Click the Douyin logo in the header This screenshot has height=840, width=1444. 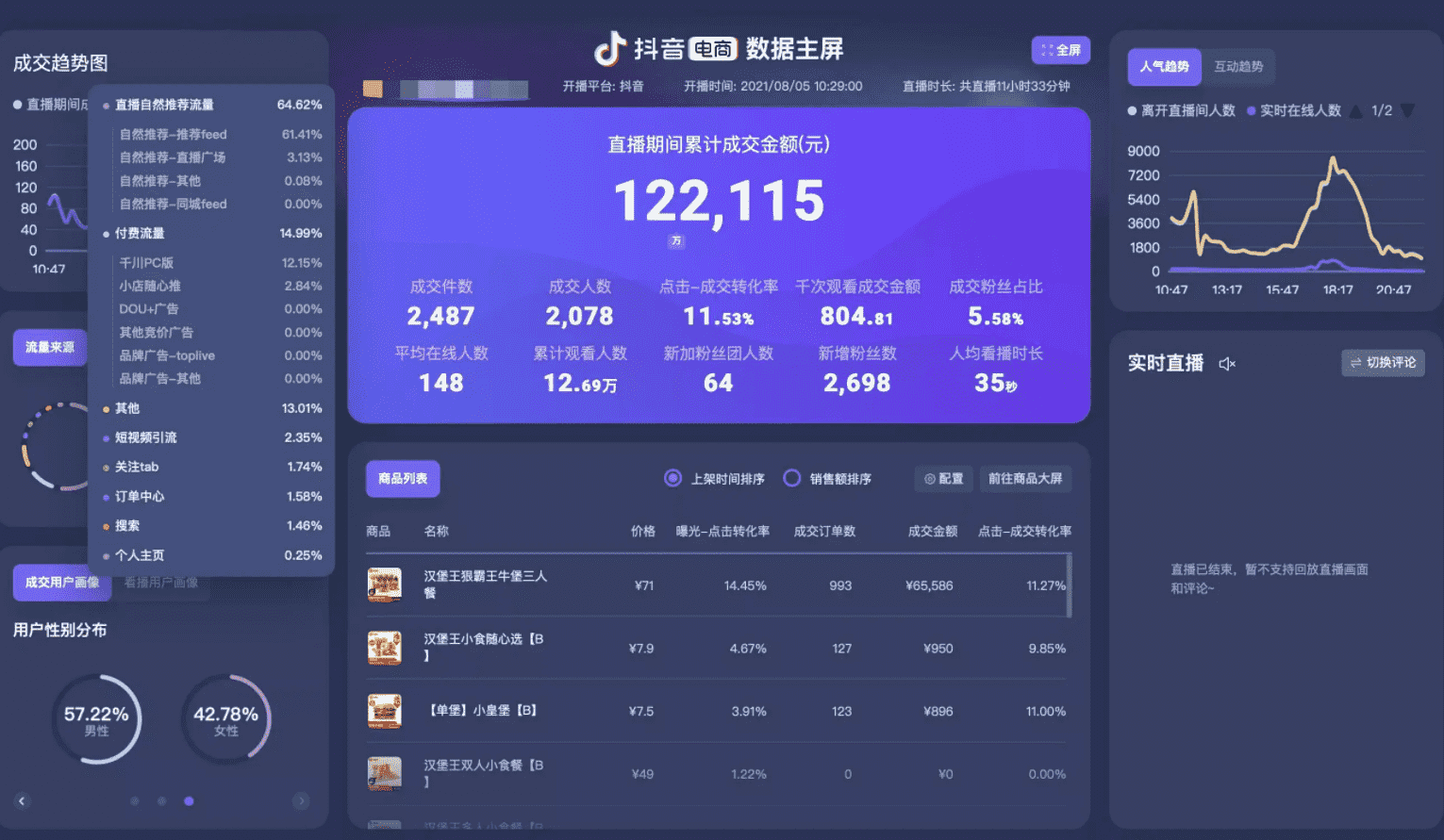click(x=610, y=48)
